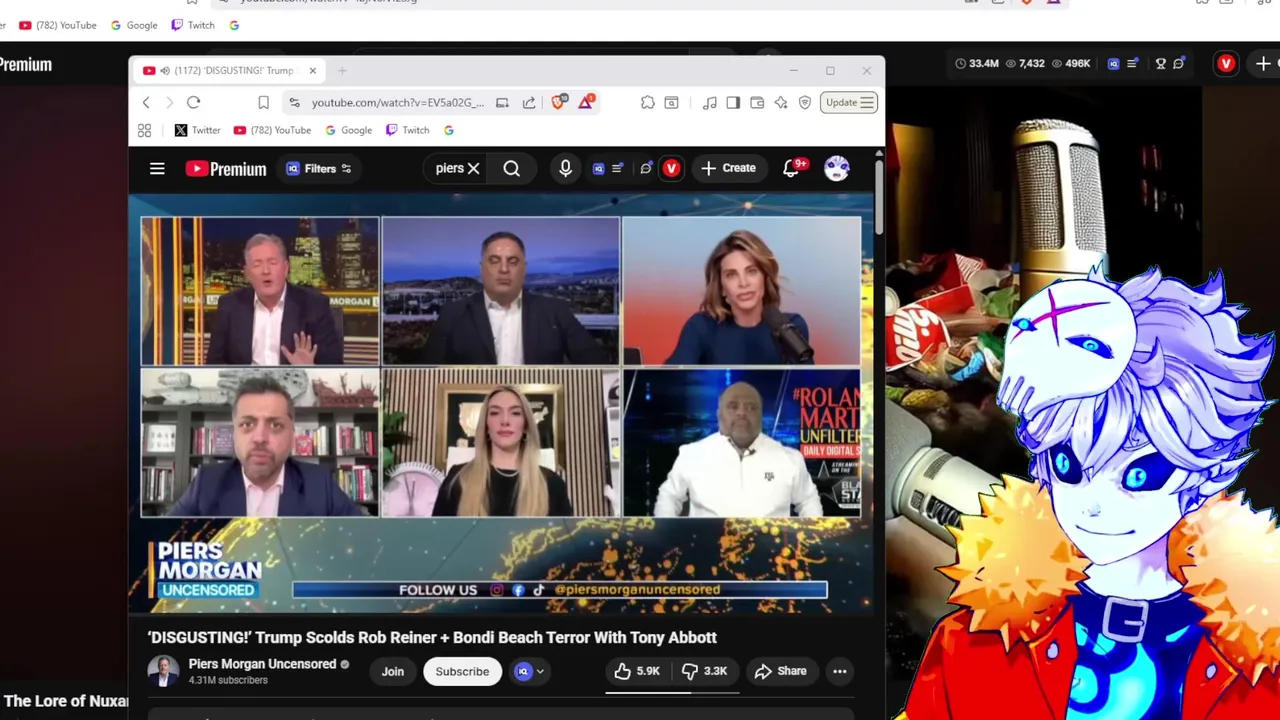This screenshot has height=720, width=1280.
Task: Bookmark this page with the bookmark icon
Action: (x=263, y=102)
